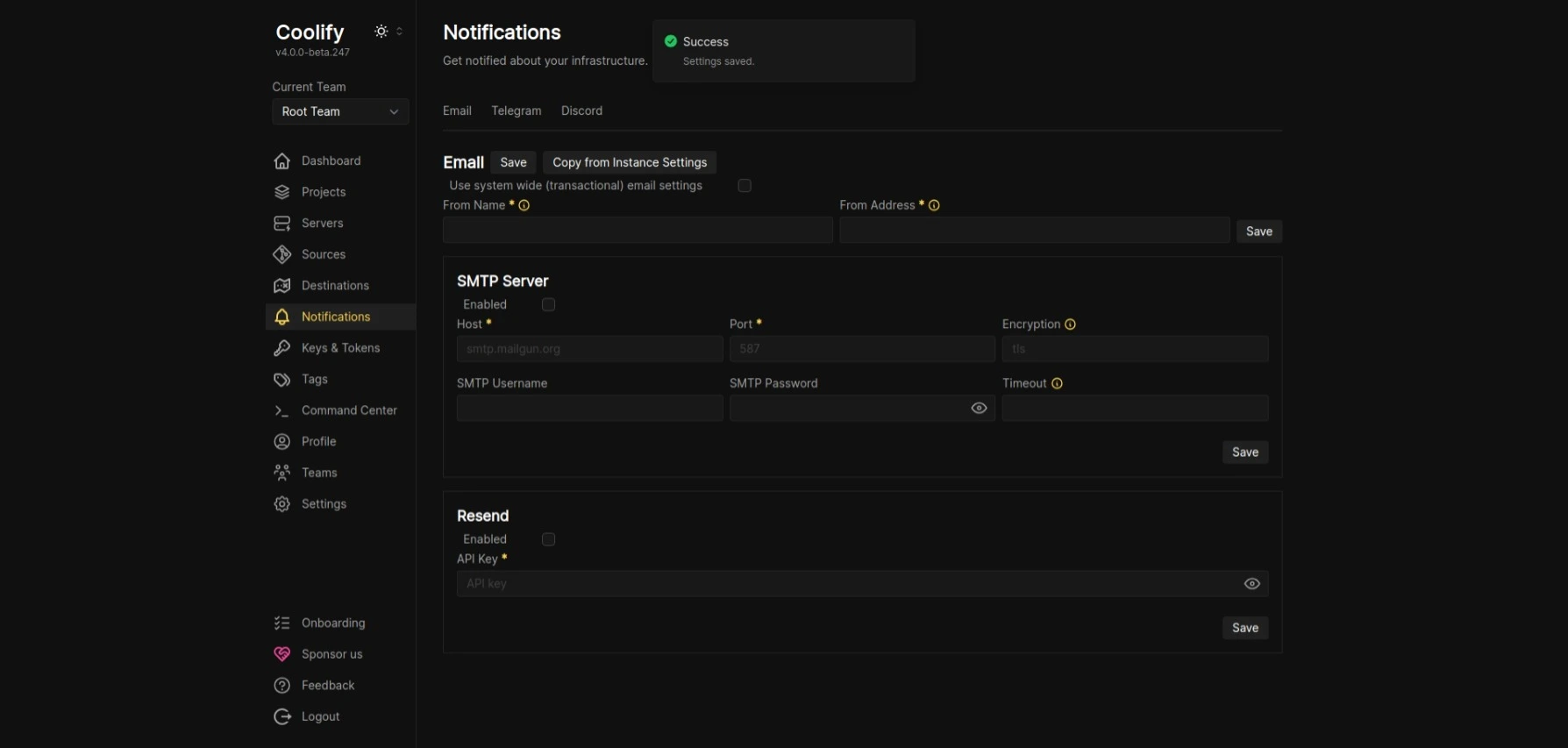Toggle system wide email settings checkbox
1568x748 pixels.
[745, 186]
